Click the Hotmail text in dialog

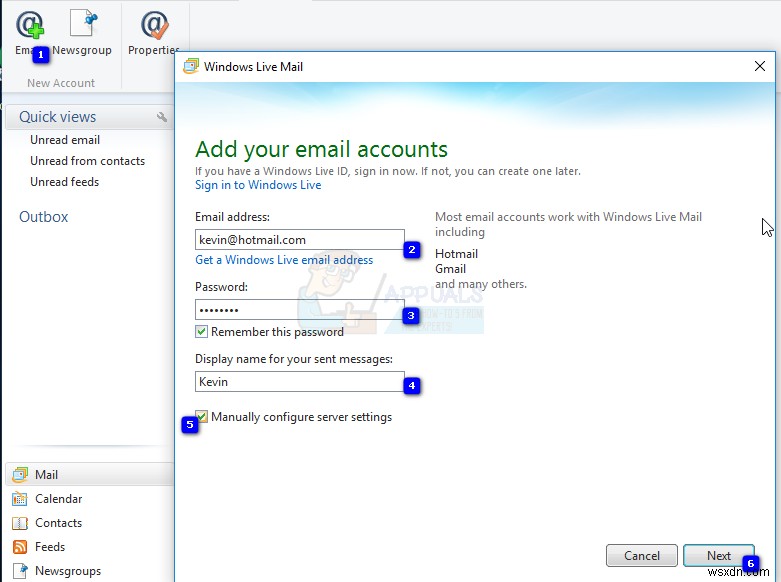pos(456,254)
